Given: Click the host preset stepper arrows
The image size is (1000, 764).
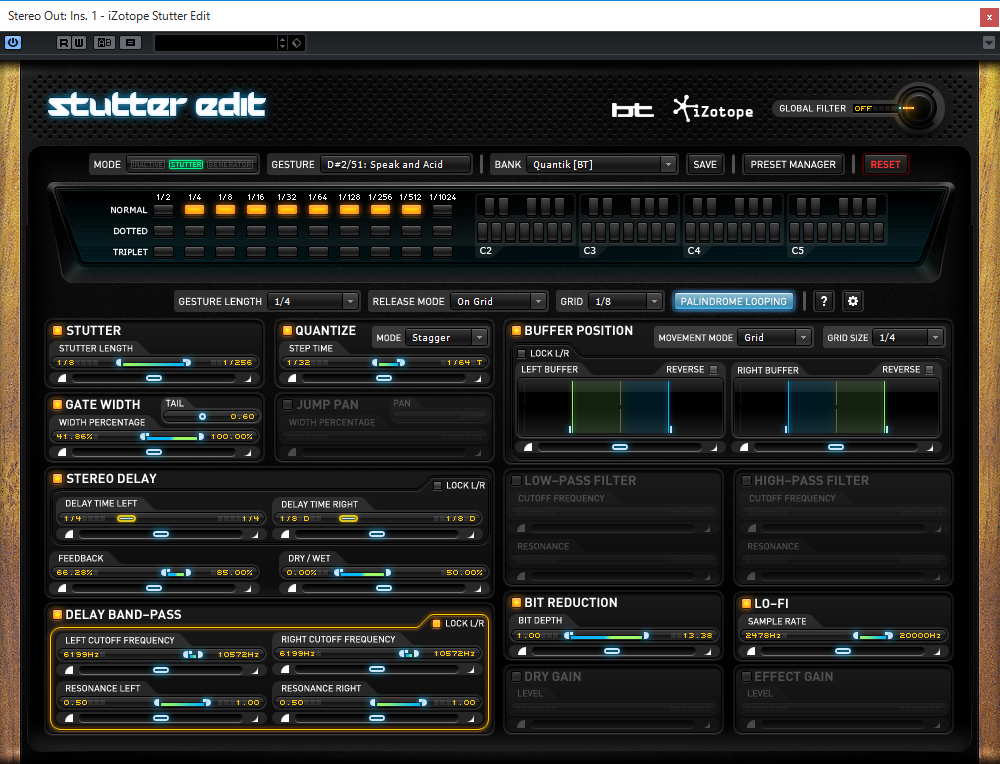Looking at the screenshot, I should click(x=283, y=43).
